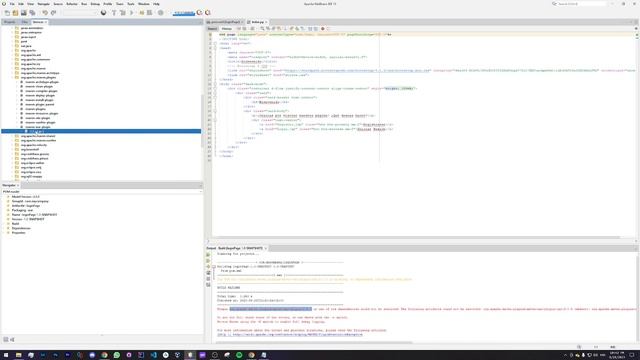The image size is (640, 360).
Task: Click the Search field at top right
Action: point(581,4)
